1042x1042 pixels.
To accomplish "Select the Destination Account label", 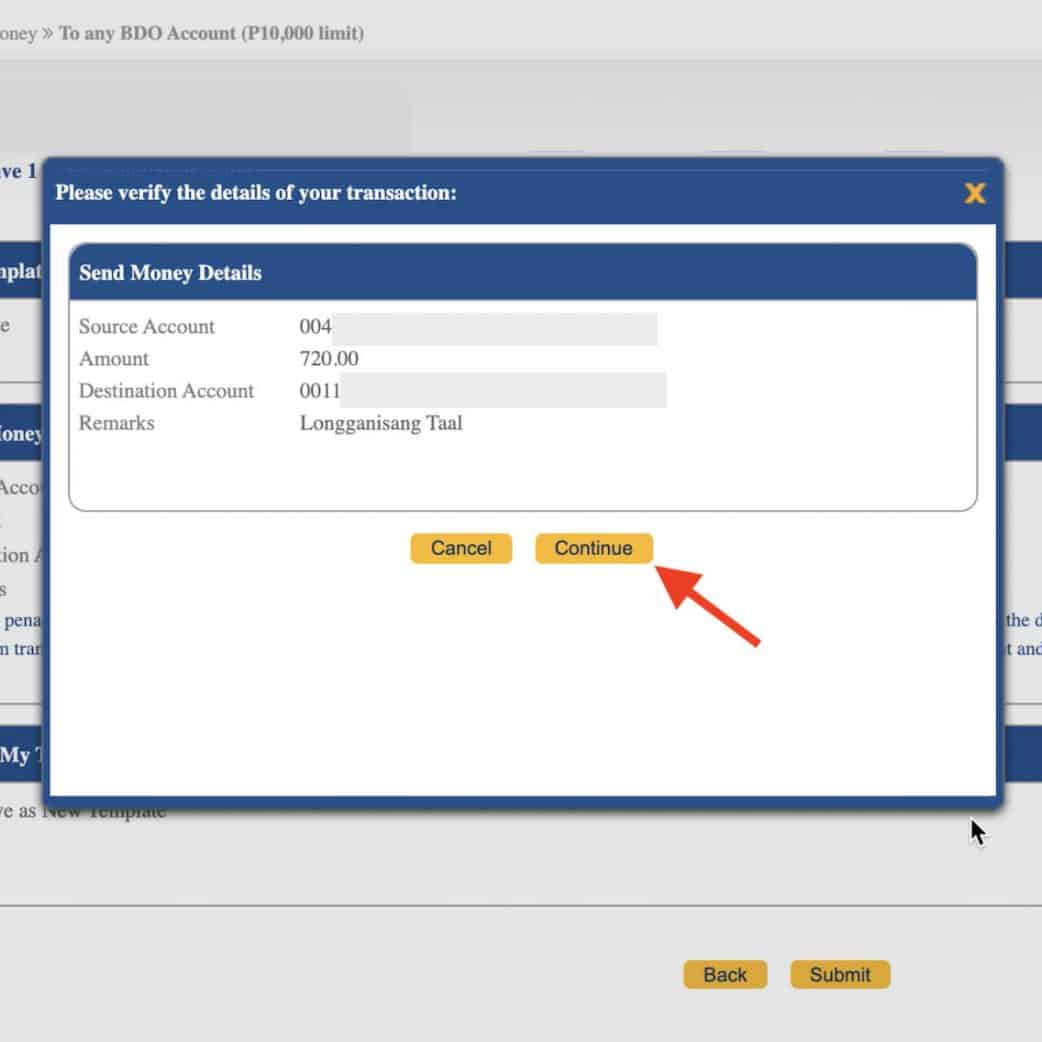I will [x=167, y=391].
